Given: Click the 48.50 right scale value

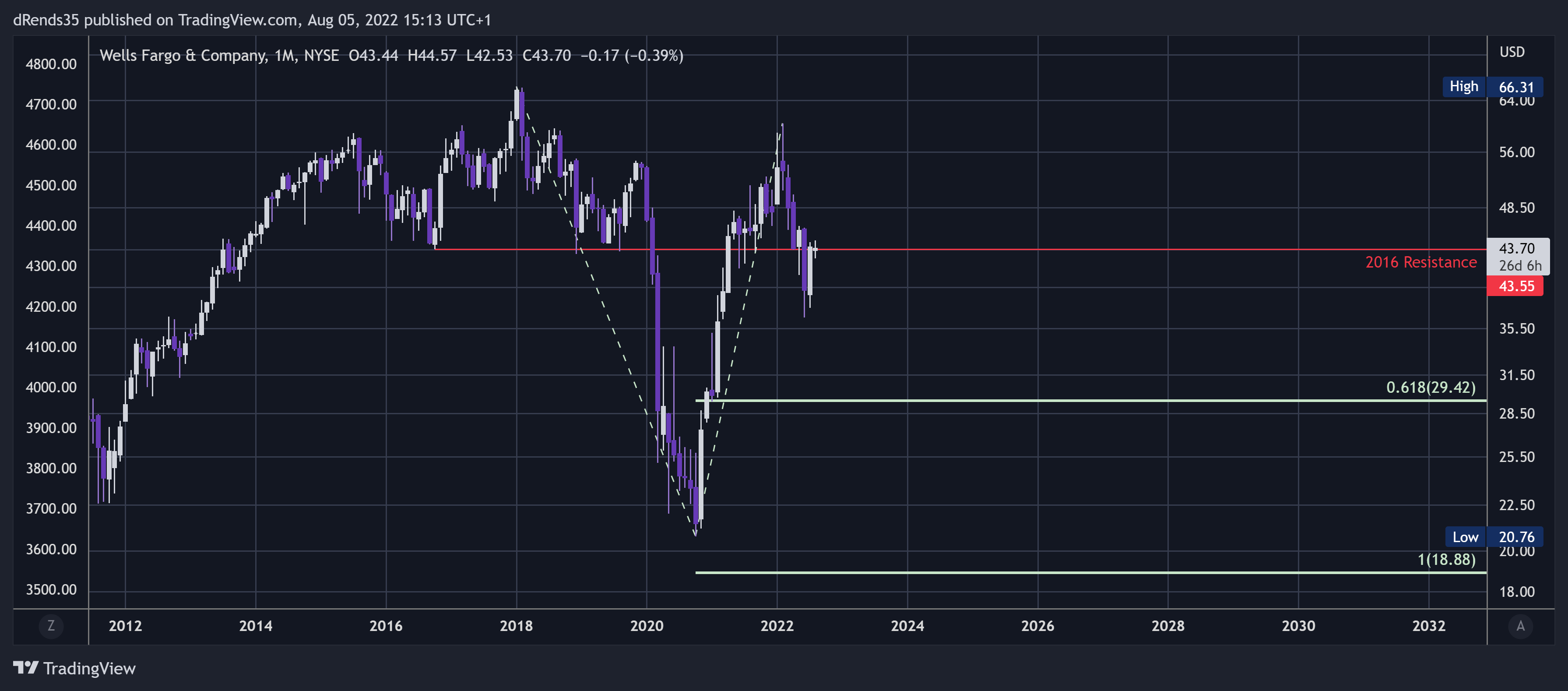Looking at the screenshot, I should 1516,207.
